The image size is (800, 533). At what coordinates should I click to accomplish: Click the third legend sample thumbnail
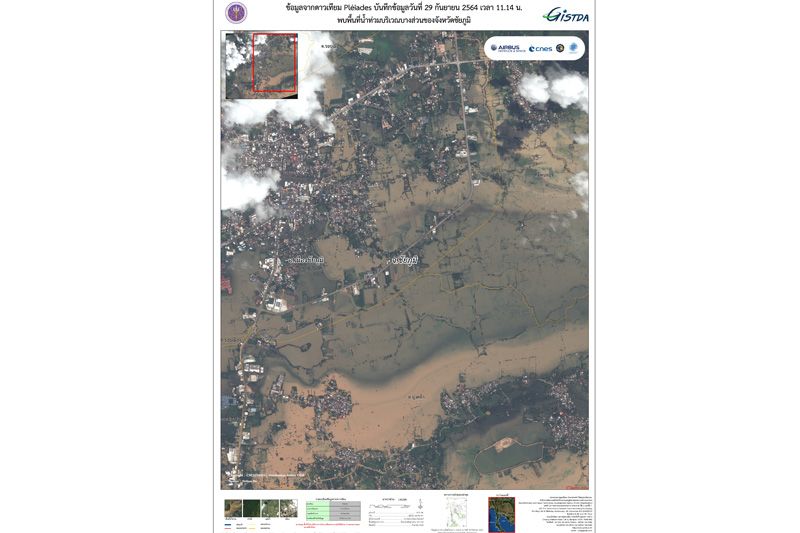pos(270,509)
